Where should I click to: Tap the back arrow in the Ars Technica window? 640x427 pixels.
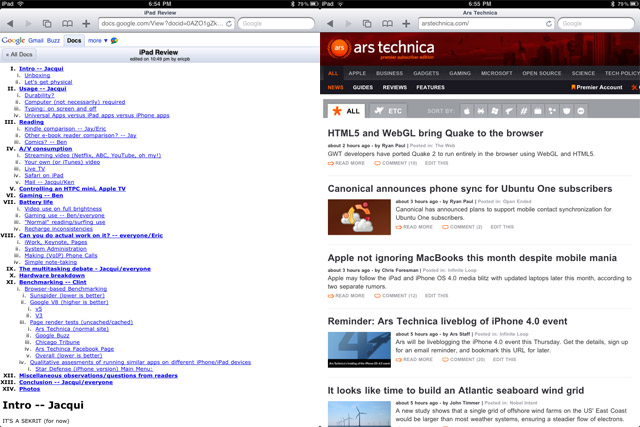tap(330, 24)
